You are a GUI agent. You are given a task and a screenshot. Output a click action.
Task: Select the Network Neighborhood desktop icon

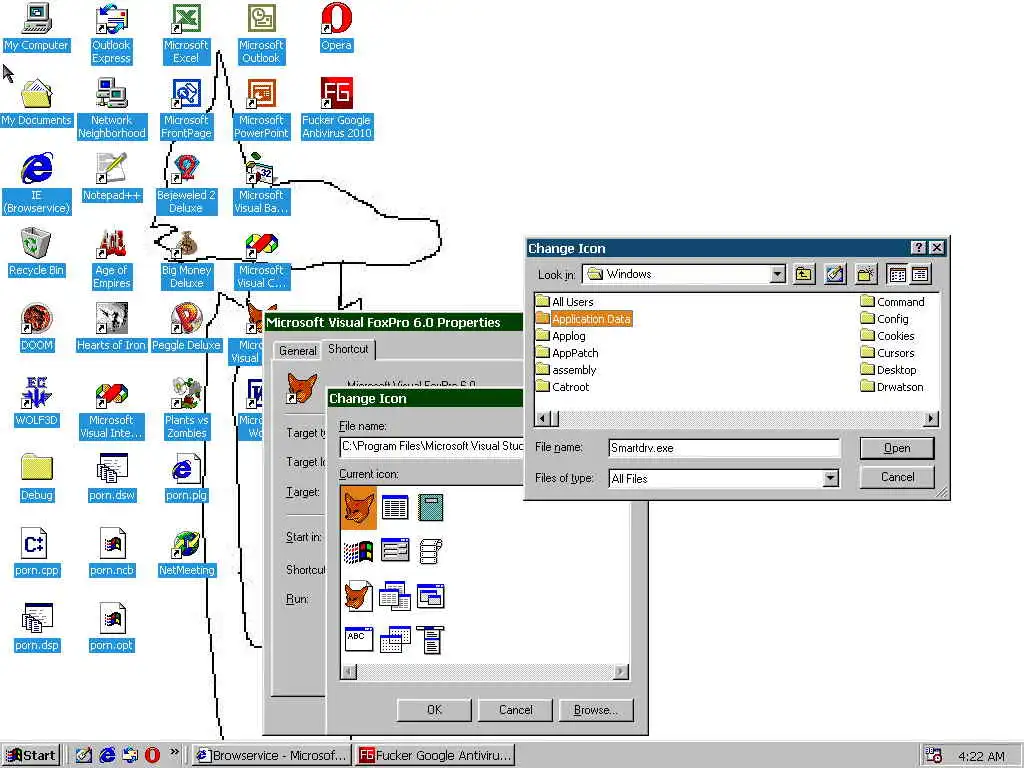click(111, 109)
